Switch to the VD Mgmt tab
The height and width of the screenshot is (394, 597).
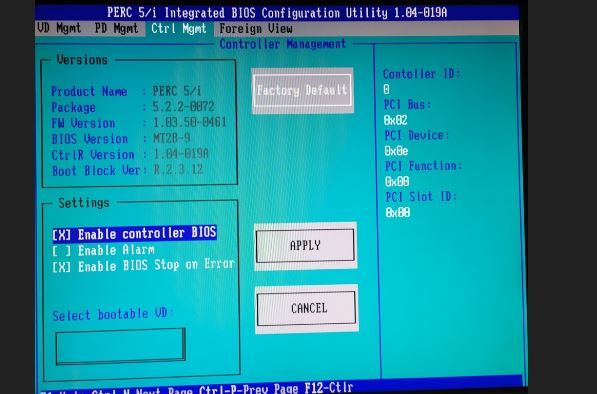(x=59, y=28)
